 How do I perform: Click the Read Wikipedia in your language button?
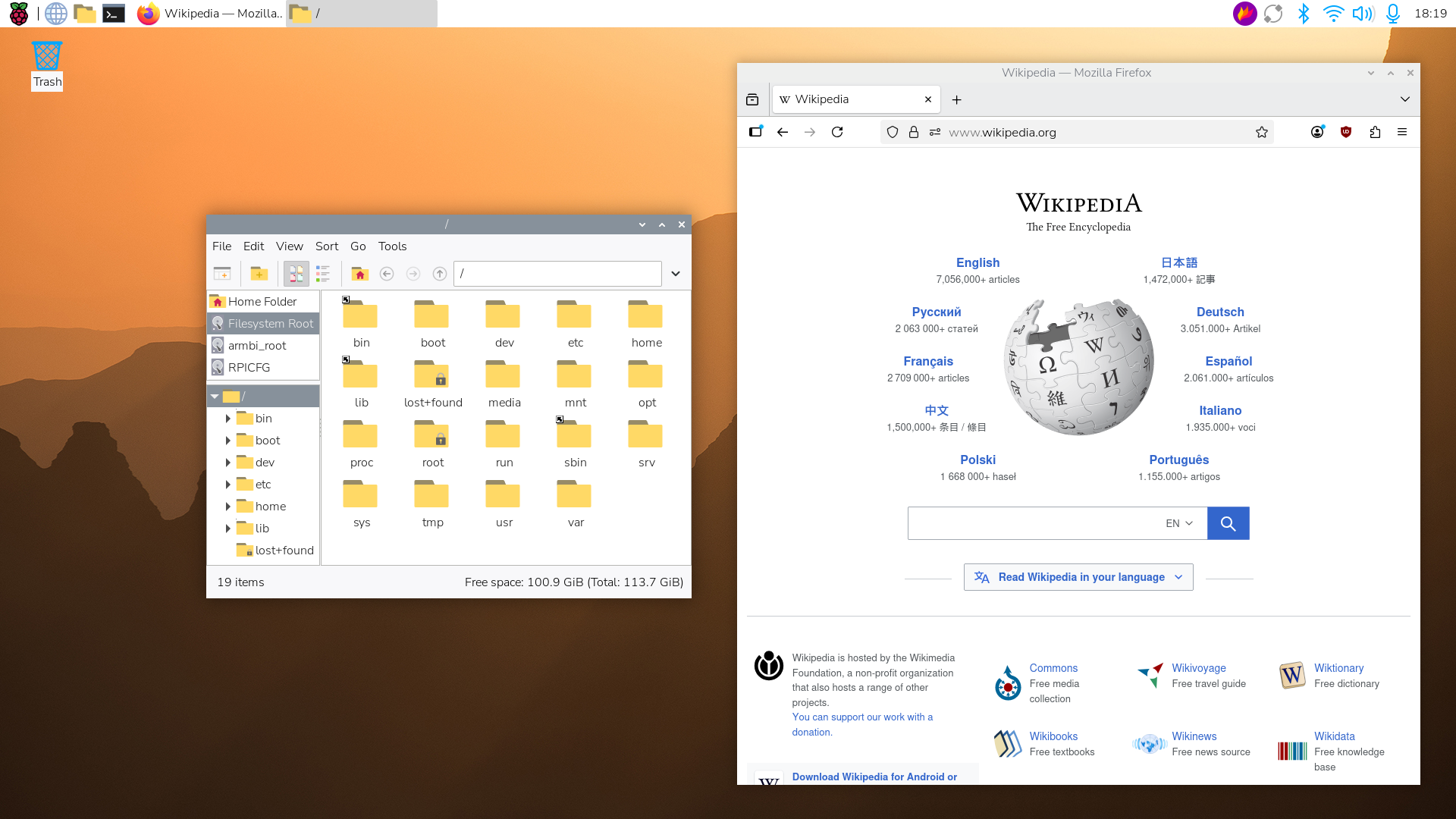click(1078, 576)
